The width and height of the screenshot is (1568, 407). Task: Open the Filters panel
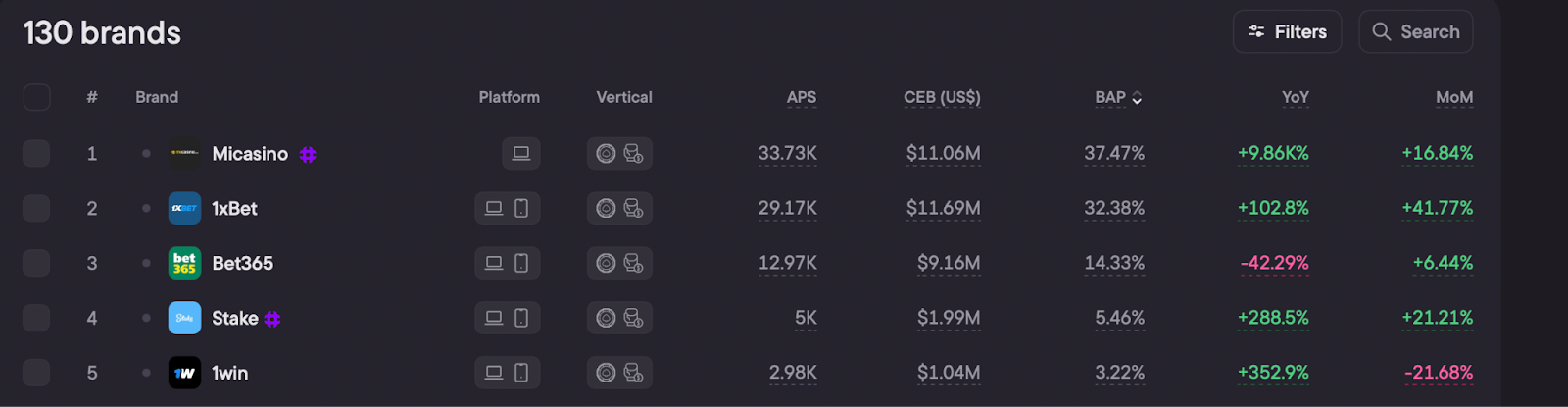point(1287,31)
